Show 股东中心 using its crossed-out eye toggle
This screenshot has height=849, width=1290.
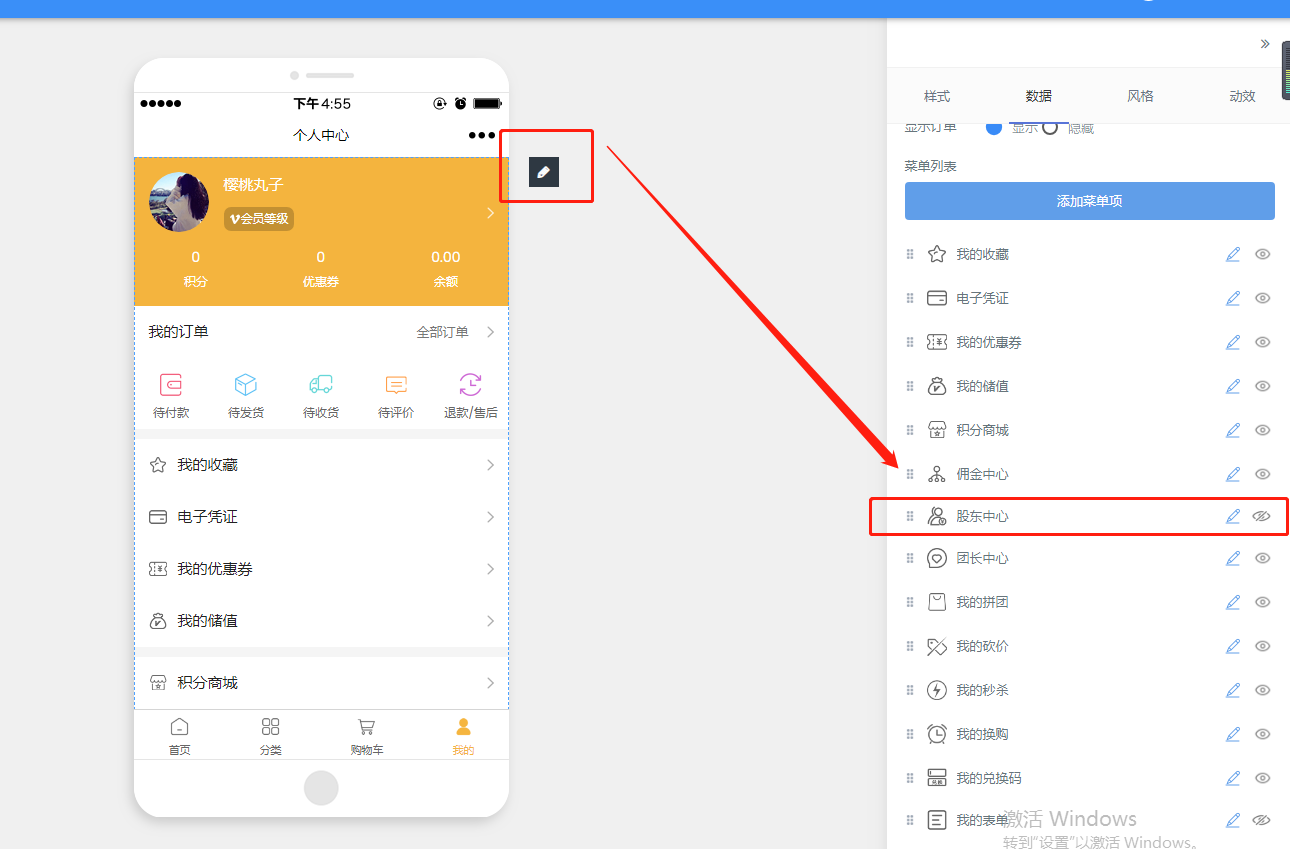click(x=1262, y=516)
